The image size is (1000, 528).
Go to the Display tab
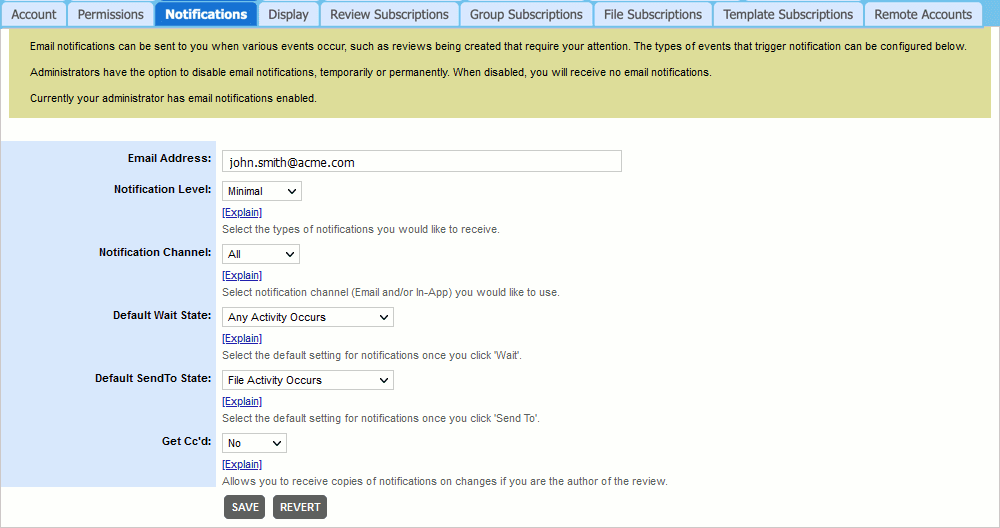click(288, 14)
